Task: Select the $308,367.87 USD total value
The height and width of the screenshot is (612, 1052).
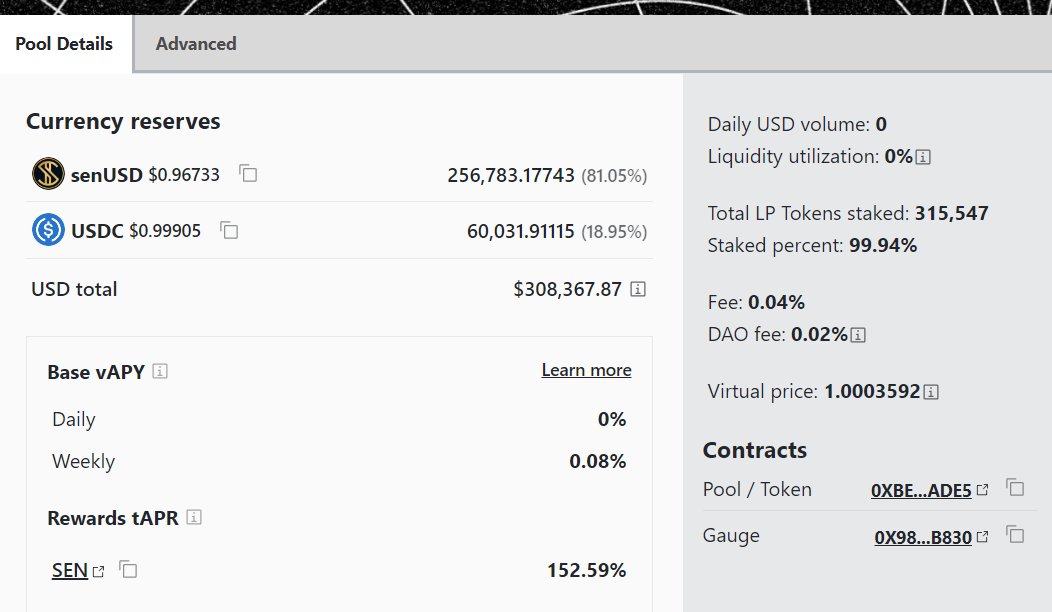Action: tap(568, 289)
